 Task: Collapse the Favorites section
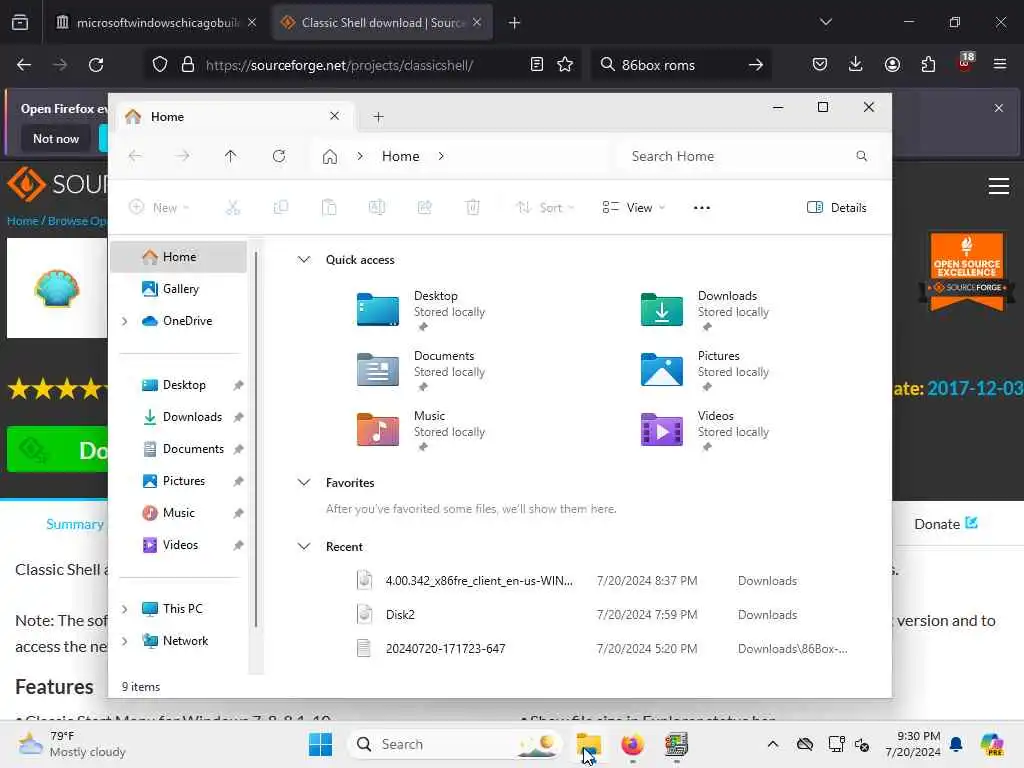[304, 483]
